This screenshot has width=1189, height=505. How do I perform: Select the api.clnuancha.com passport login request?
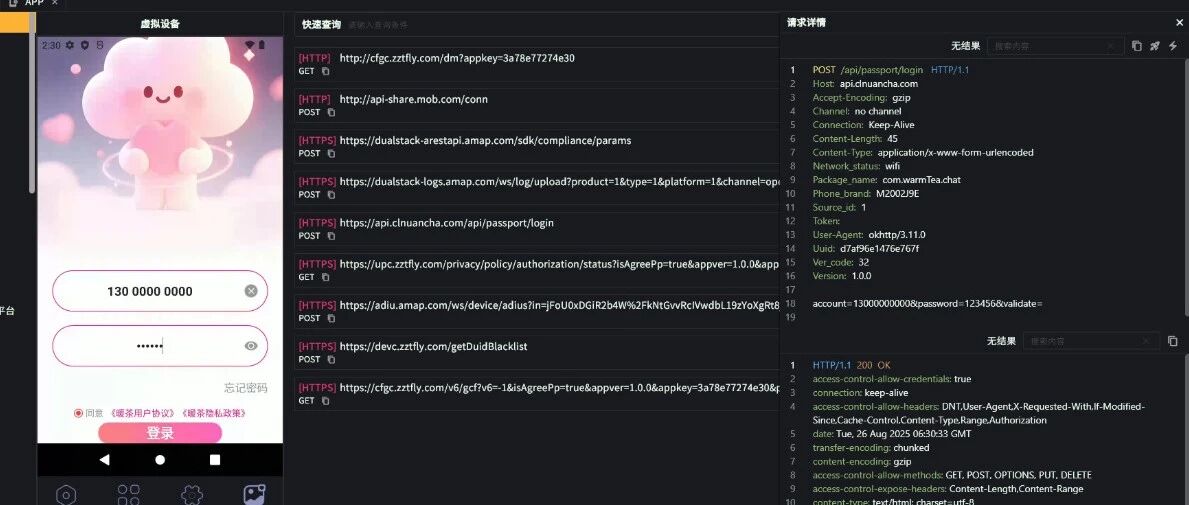[537, 228]
